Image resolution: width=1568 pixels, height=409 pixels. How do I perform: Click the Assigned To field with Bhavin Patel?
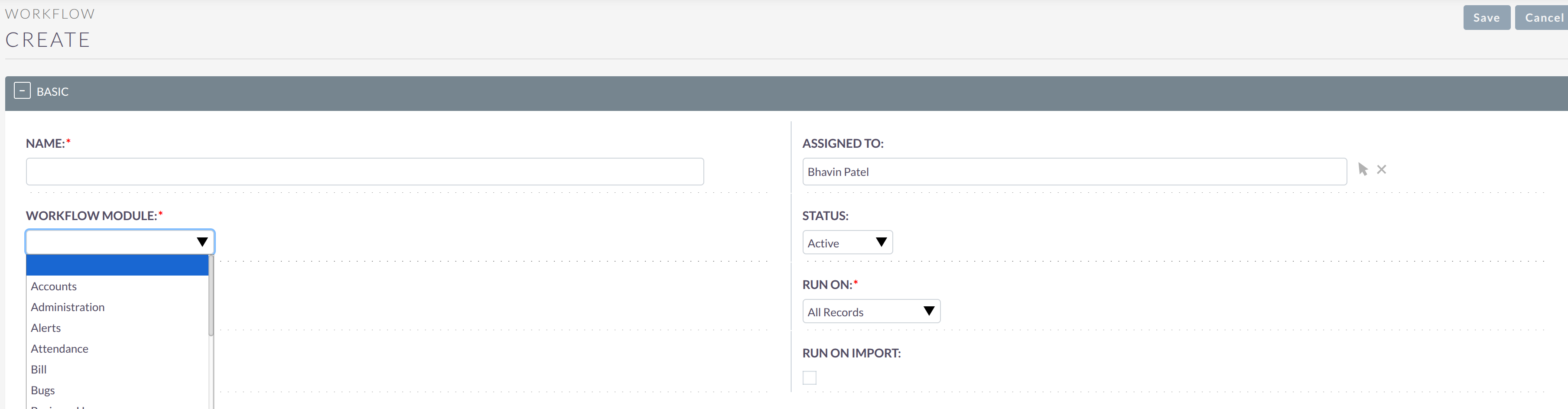tap(1074, 172)
